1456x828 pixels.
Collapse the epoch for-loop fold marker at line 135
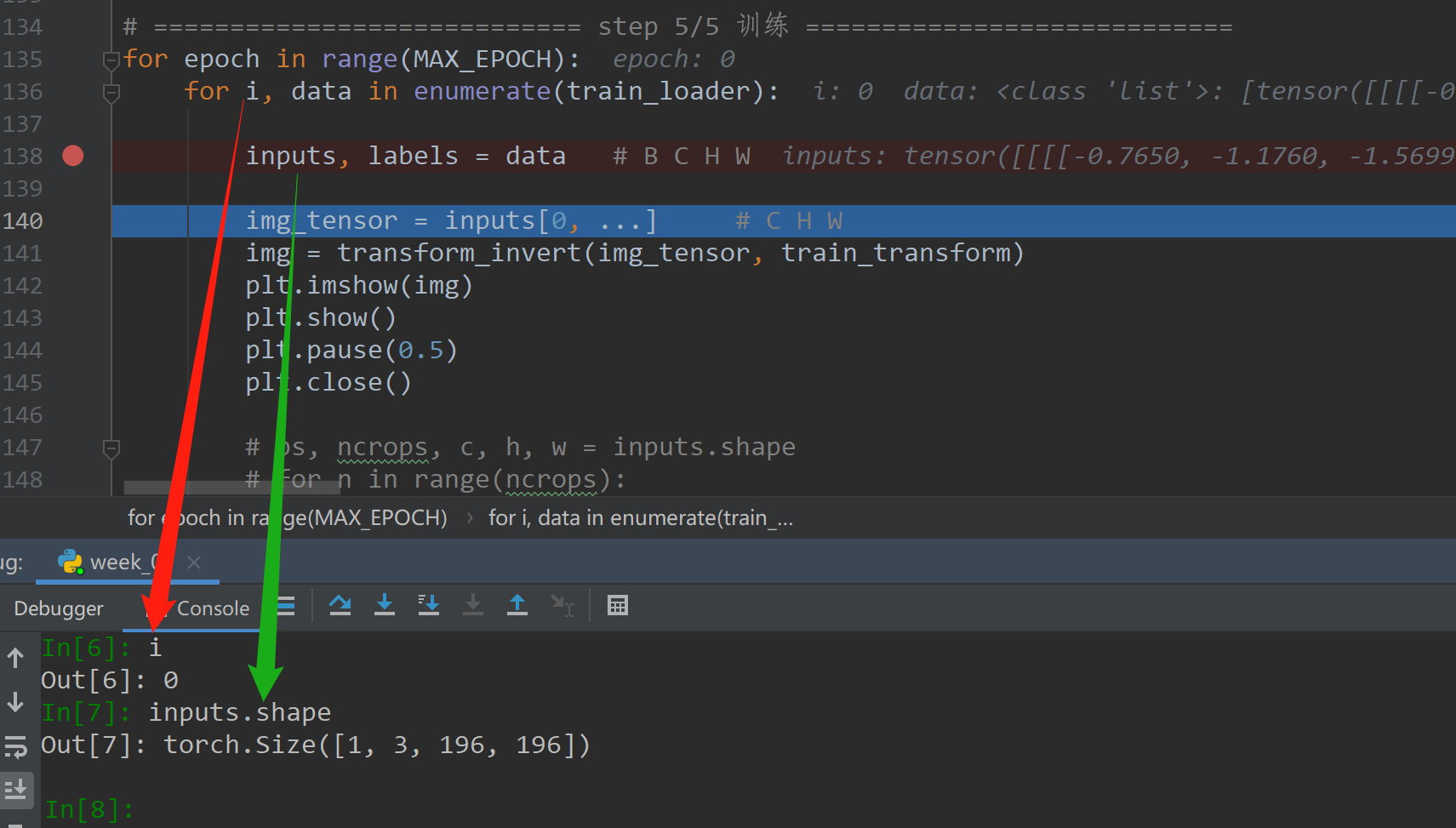click(111, 60)
